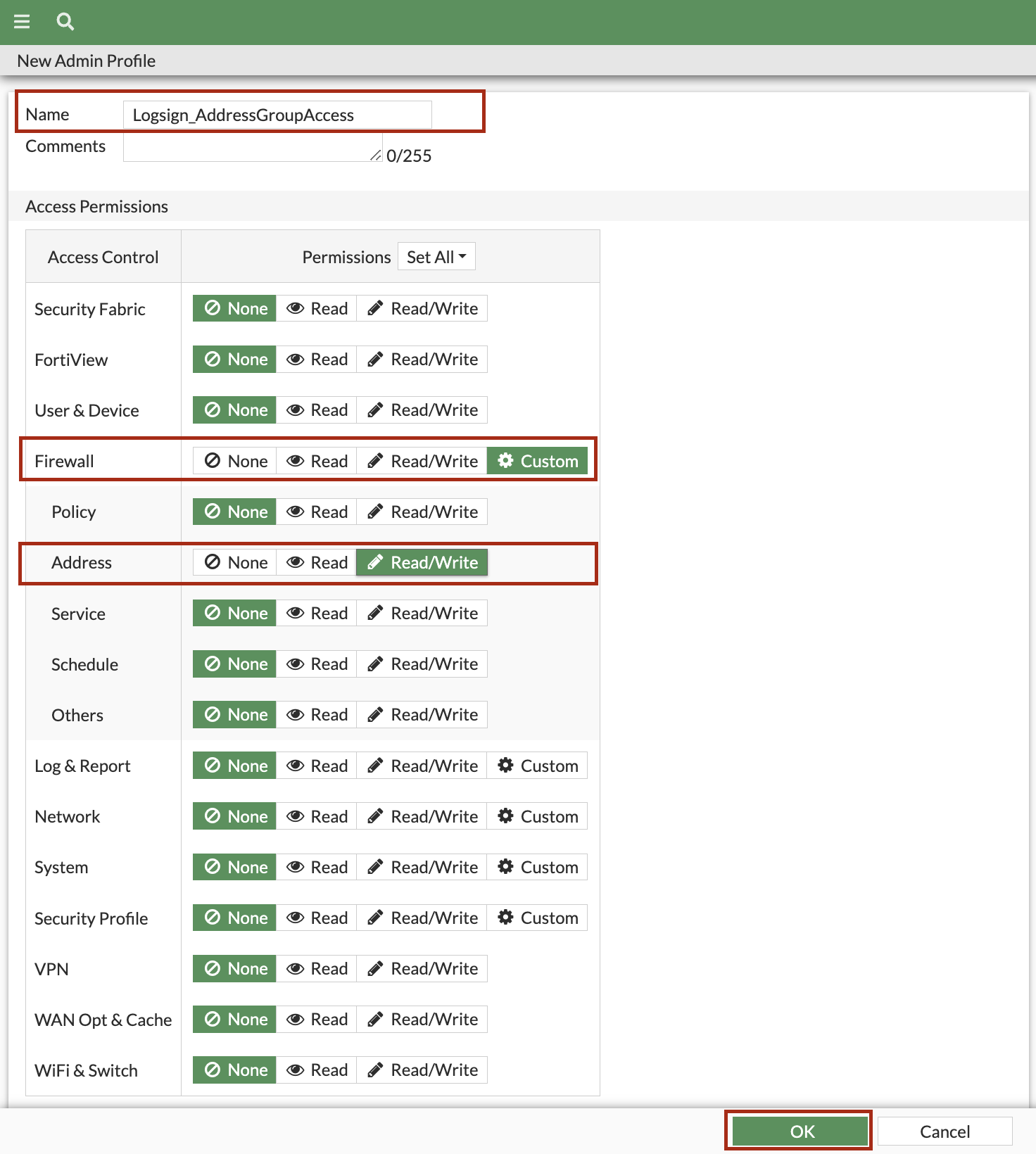Click the None circle icon for Address
The width and height of the screenshot is (1036, 1154).
[x=213, y=562]
